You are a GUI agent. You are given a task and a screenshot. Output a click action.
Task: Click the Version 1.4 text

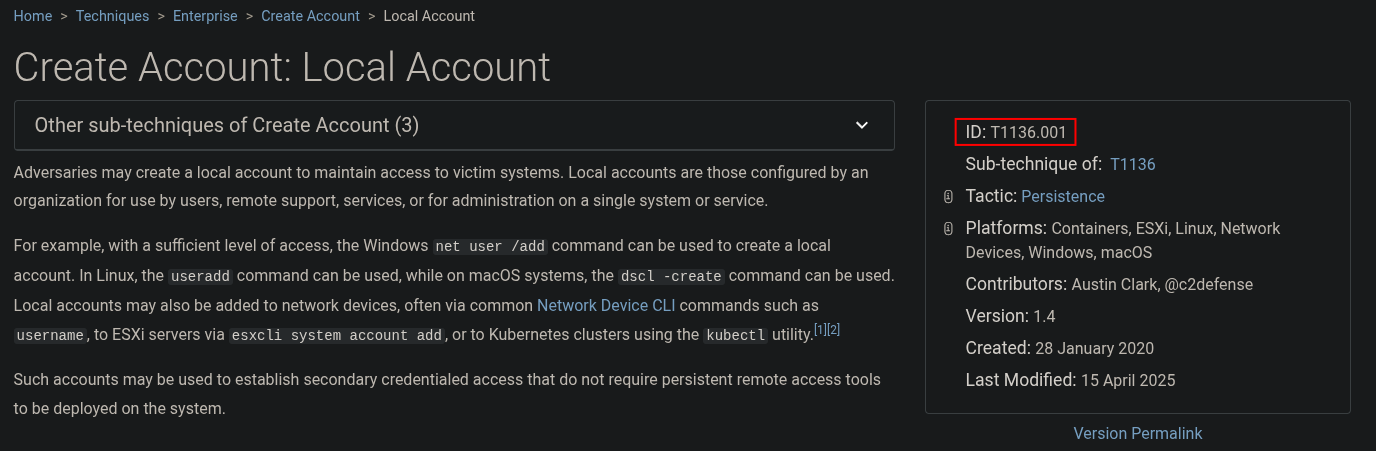pyautogui.click(x=1010, y=316)
